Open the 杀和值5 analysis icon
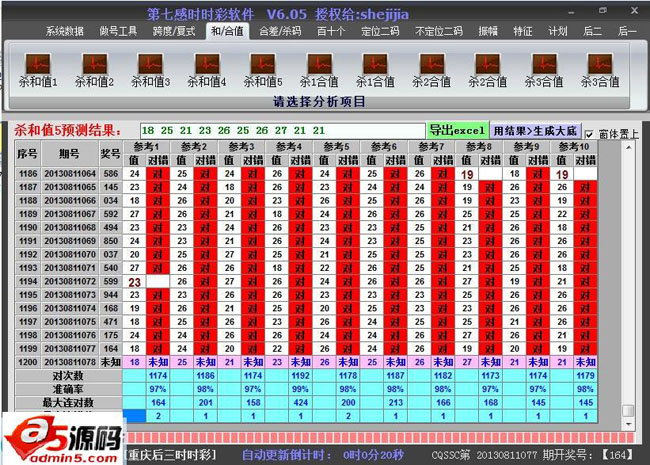 pyautogui.click(x=263, y=70)
